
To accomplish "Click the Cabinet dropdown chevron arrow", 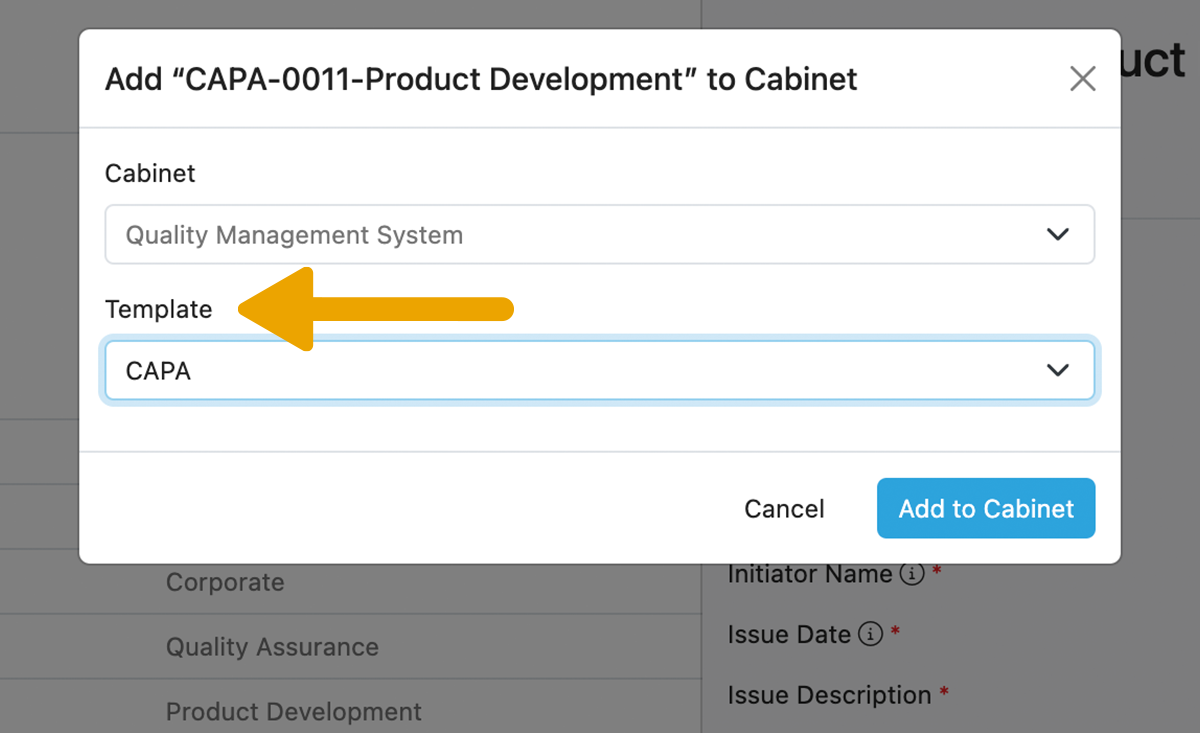I will 1057,235.
